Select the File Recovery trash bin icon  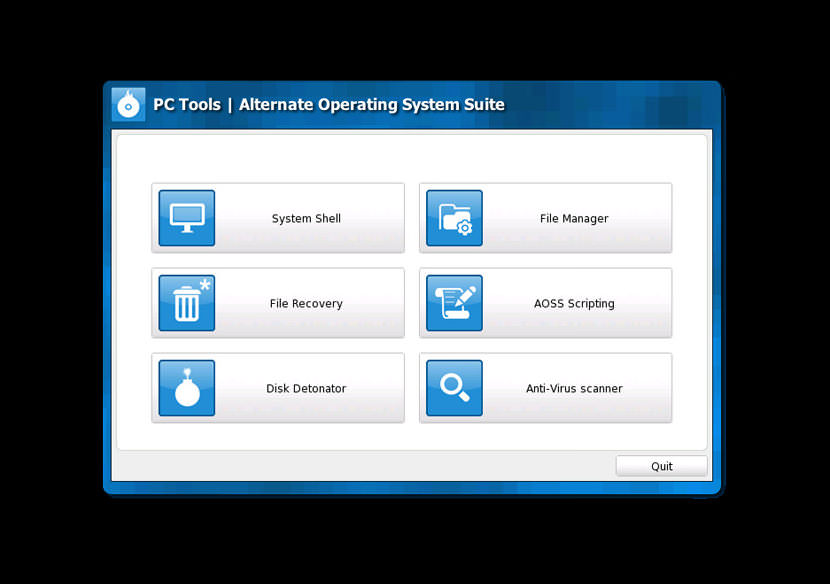(186, 302)
